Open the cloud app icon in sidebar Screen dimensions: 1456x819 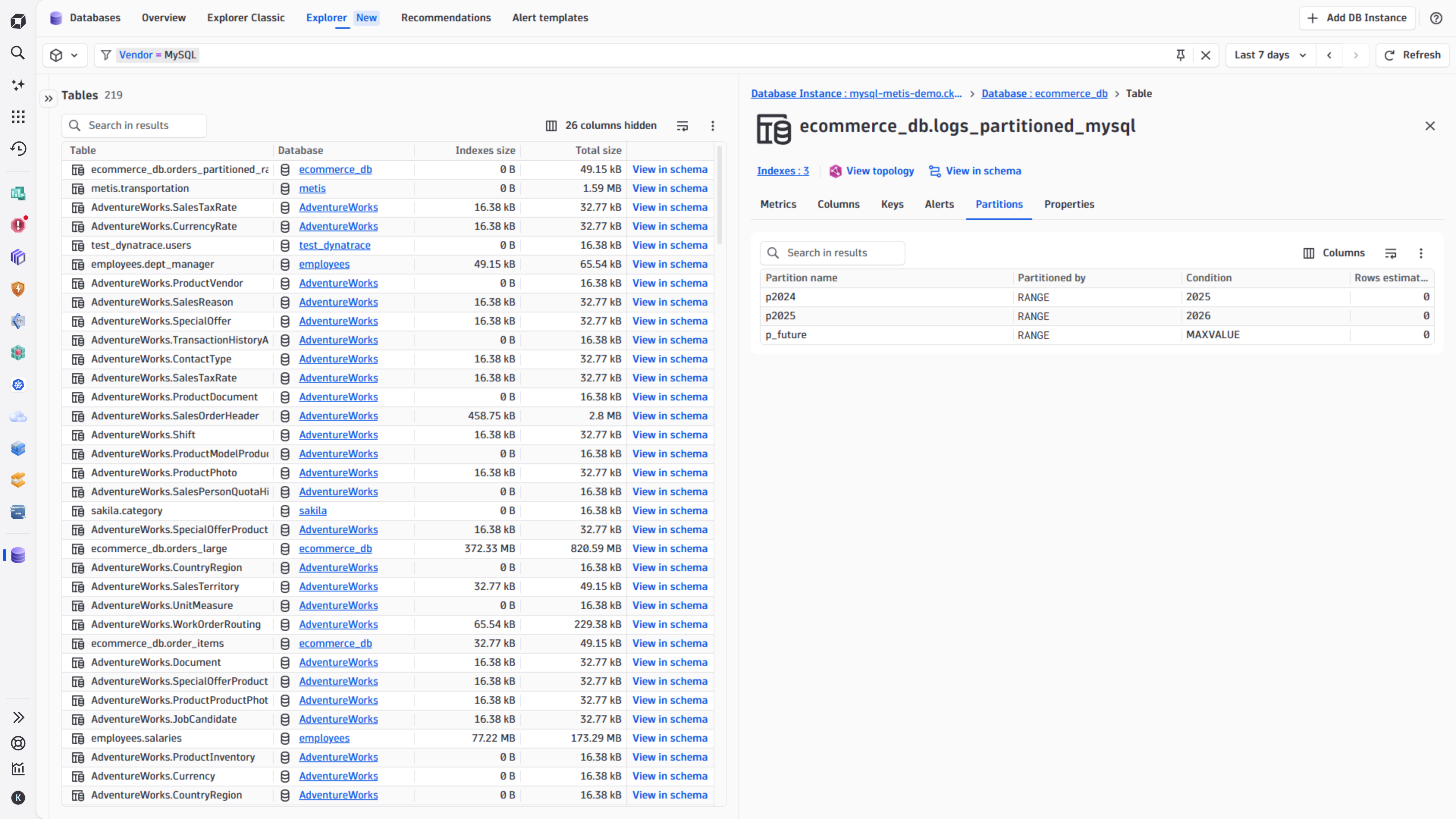pyautogui.click(x=18, y=417)
